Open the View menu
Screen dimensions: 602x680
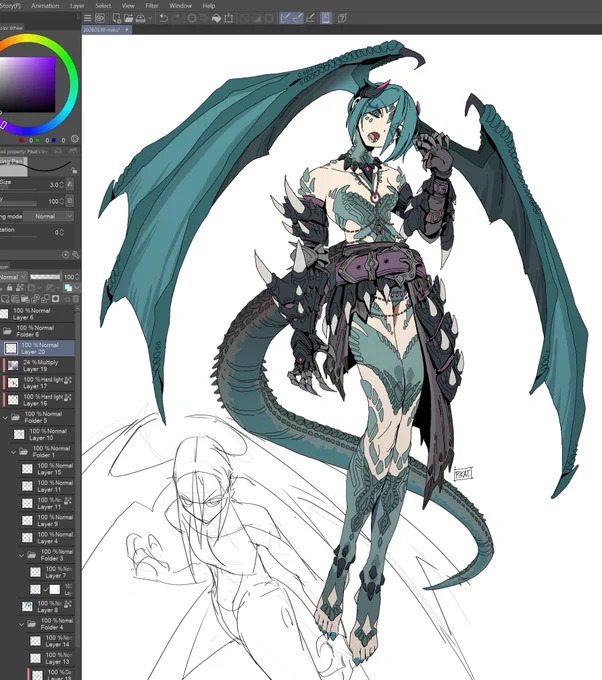128,6
